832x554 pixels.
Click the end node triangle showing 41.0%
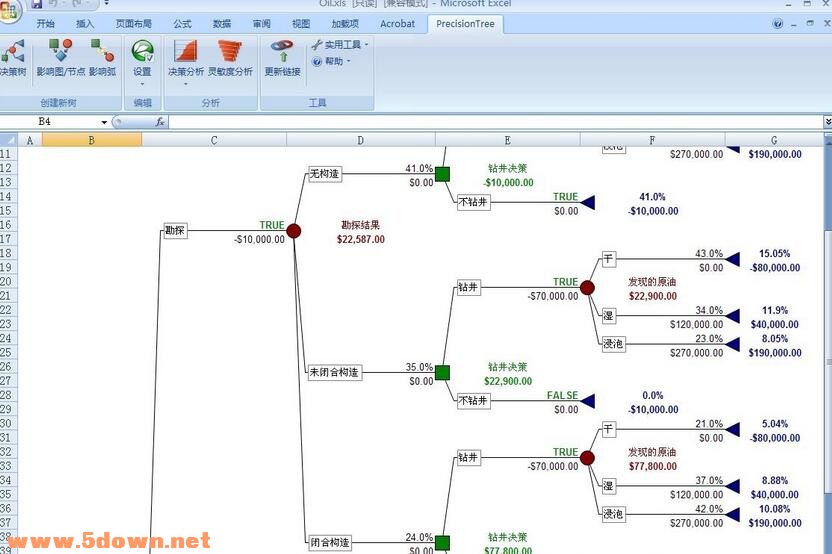pyautogui.click(x=588, y=202)
